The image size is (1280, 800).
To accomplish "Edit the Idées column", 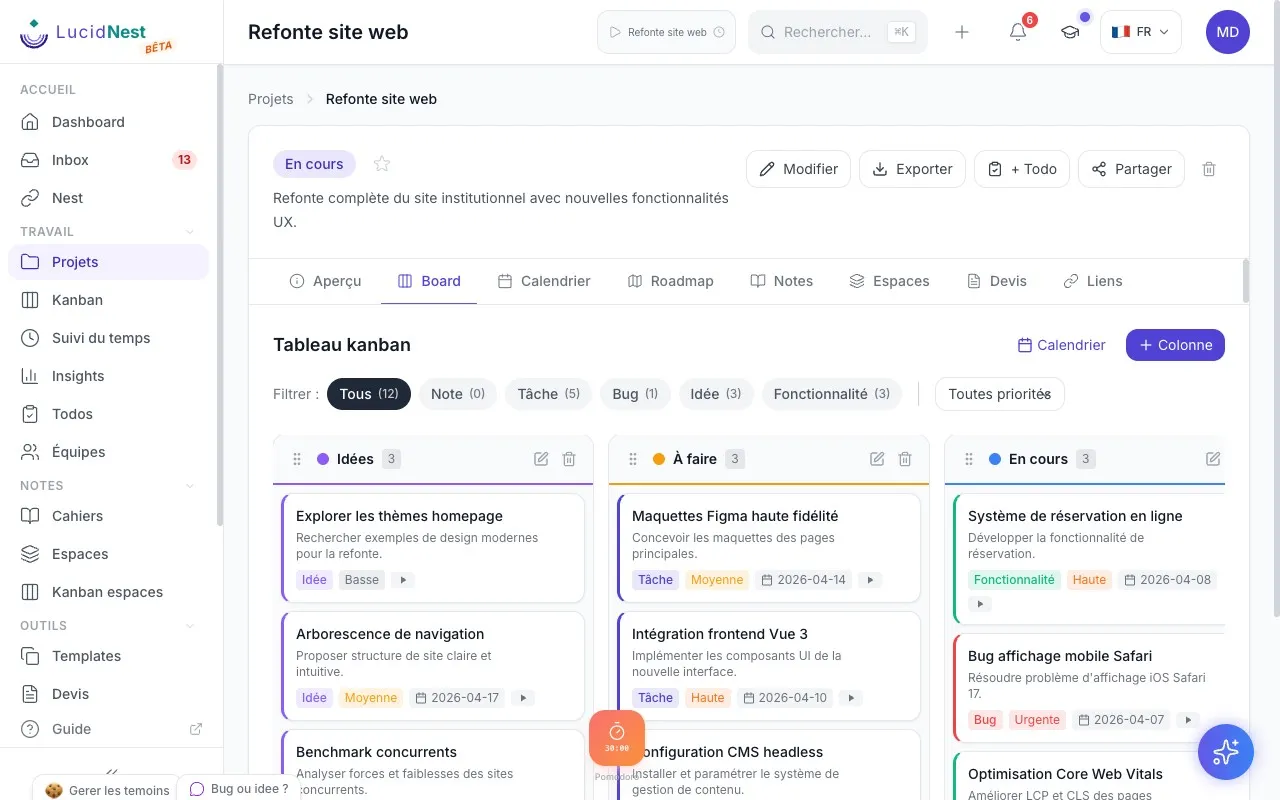I will 541,459.
